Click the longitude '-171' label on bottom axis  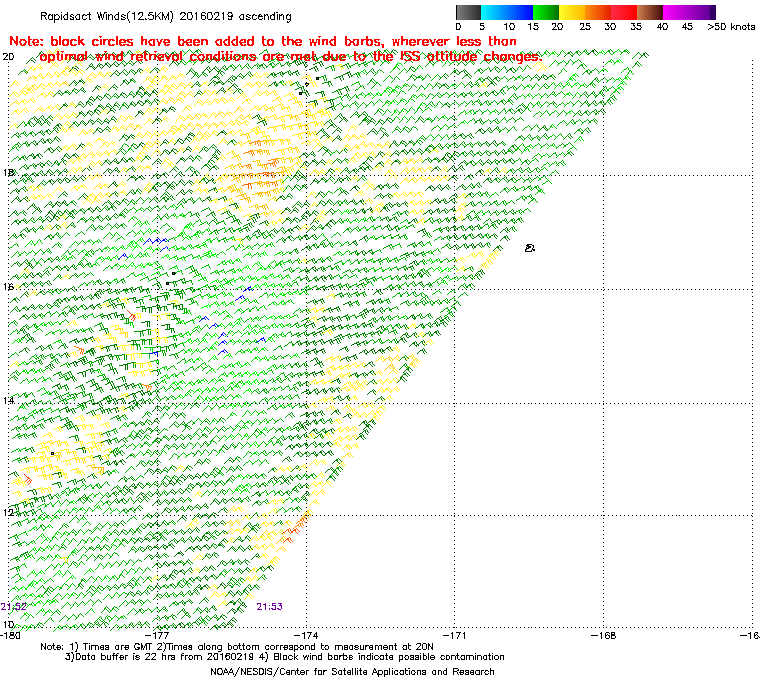(454, 635)
